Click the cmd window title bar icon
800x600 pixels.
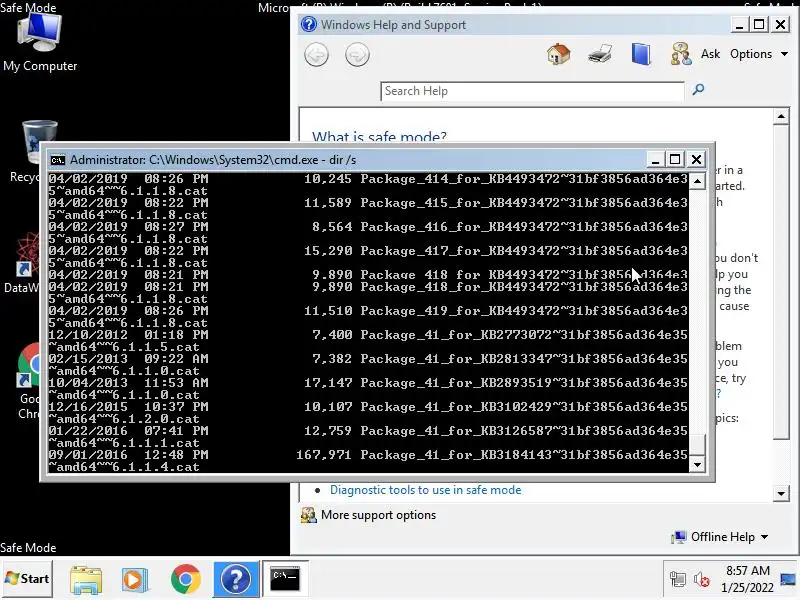click(58, 160)
